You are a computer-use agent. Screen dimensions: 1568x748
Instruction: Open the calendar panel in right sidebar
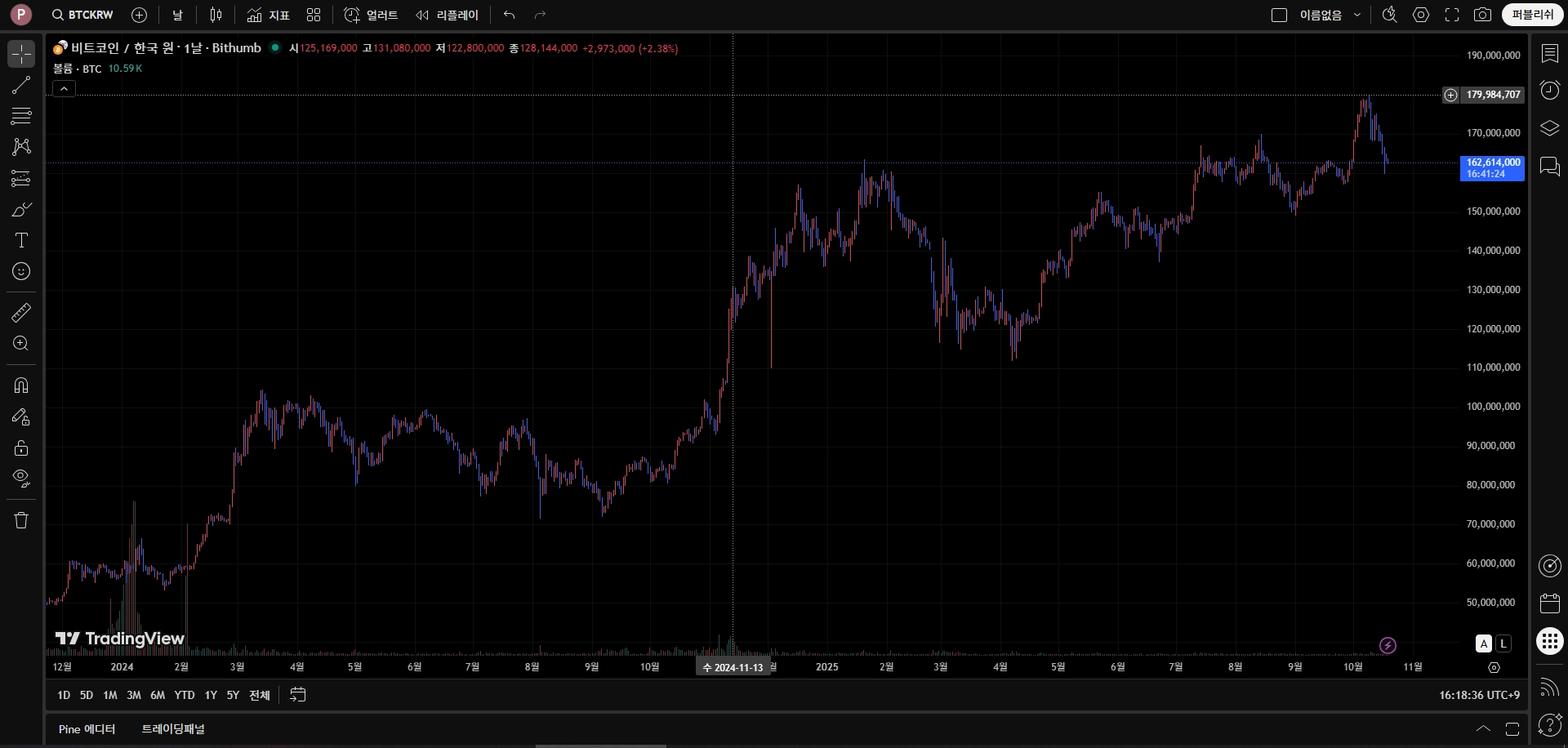[1549, 603]
